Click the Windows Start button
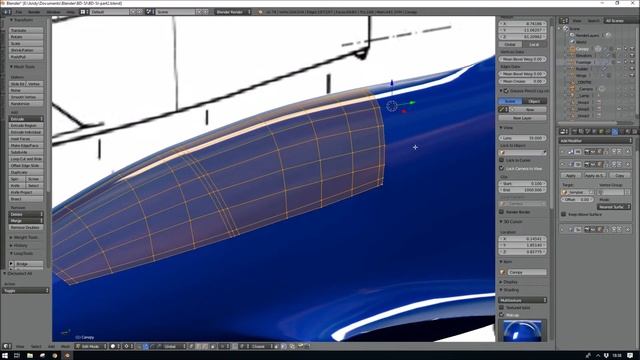Image resolution: width=640 pixels, height=360 pixels. pyautogui.click(x=5, y=356)
